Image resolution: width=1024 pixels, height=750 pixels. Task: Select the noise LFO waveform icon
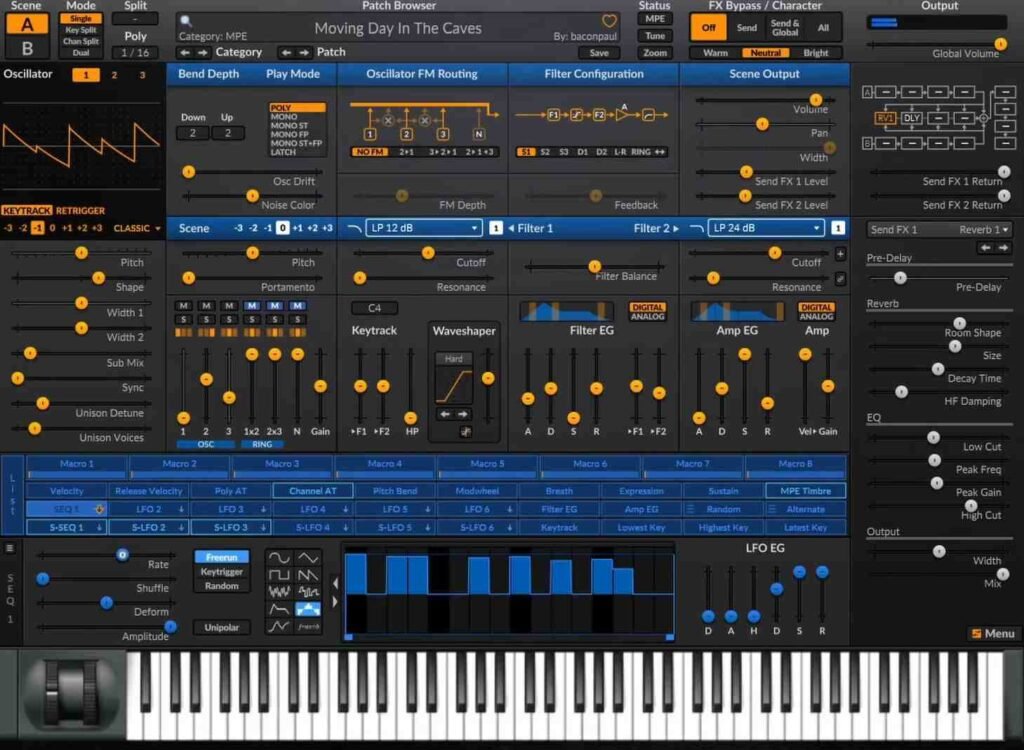point(280,590)
